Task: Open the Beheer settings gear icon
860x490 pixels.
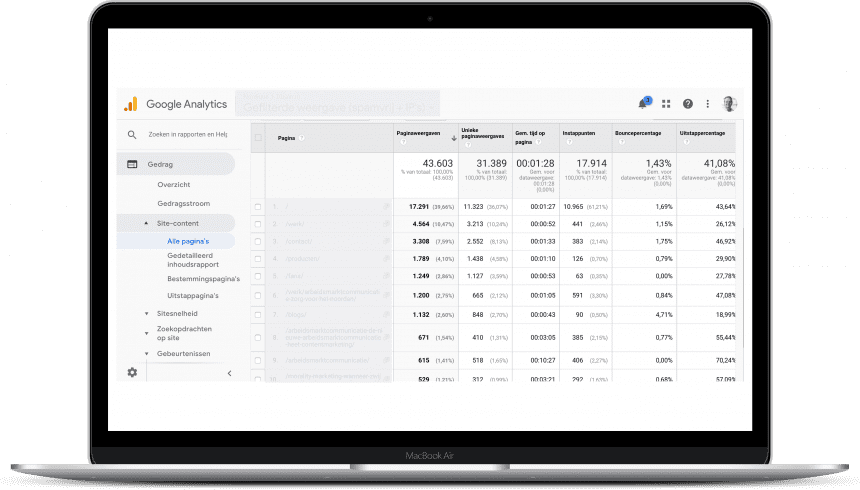Action: [x=132, y=373]
